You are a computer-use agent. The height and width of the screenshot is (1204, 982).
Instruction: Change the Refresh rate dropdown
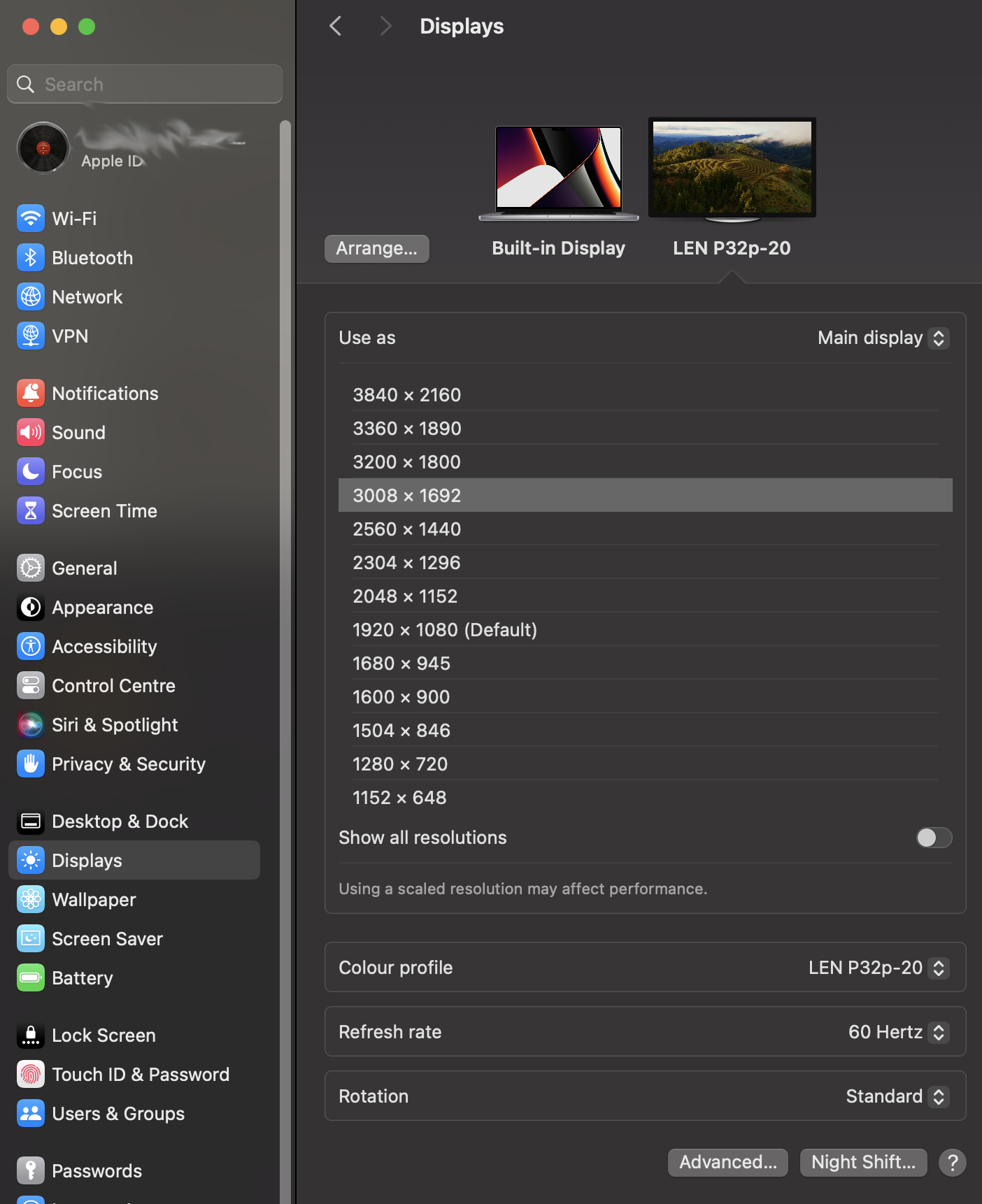(898, 1032)
